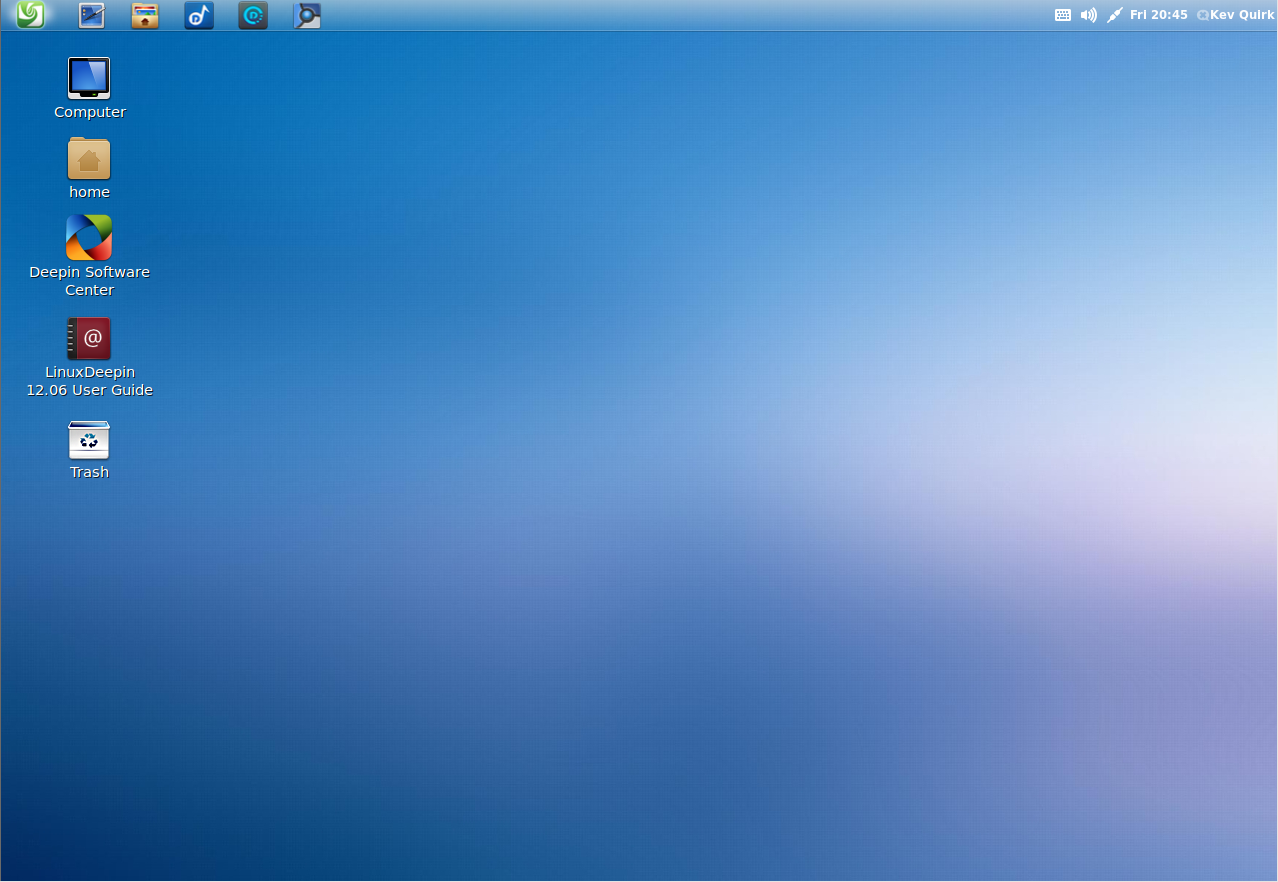This screenshot has height=882, width=1278.
Task: Show the calendar from the Fri 20:45 clock
Action: pos(1158,15)
